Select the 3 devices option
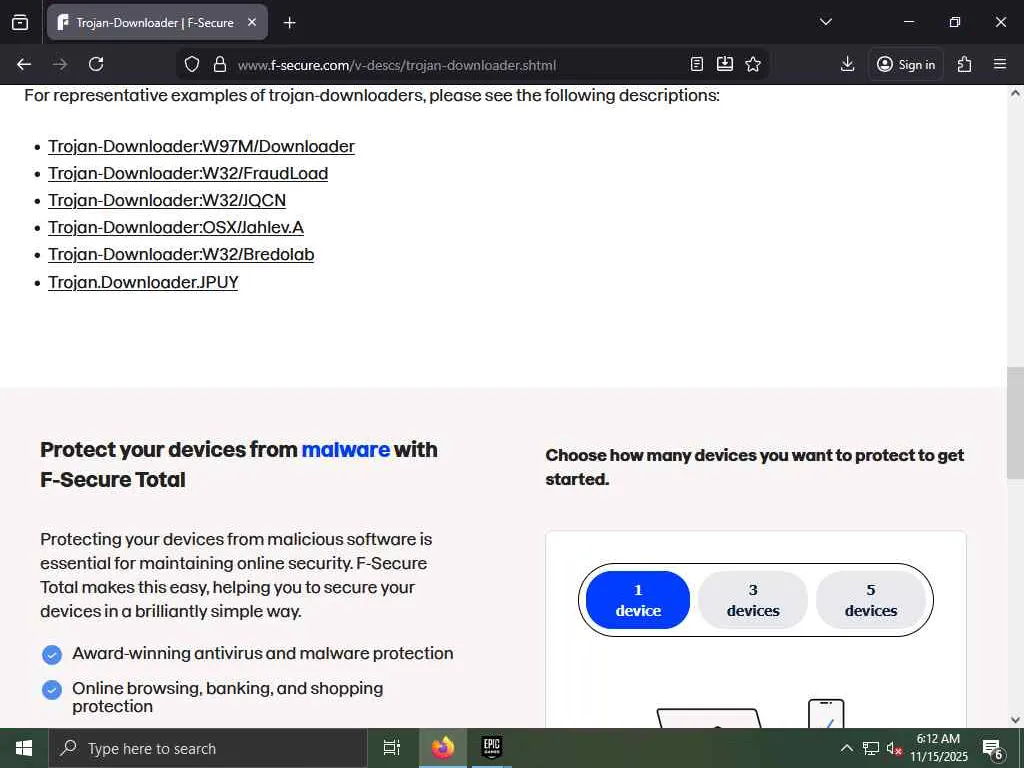This screenshot has height=768, width=1024. 753,600
